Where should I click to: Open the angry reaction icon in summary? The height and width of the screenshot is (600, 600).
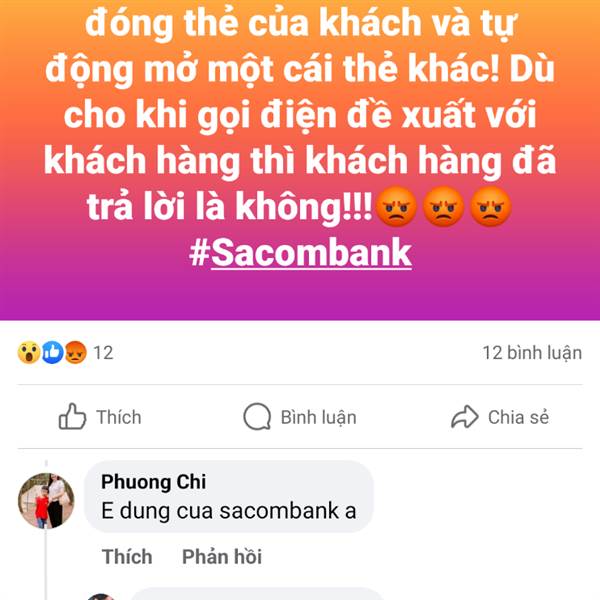tap(76, 352)
